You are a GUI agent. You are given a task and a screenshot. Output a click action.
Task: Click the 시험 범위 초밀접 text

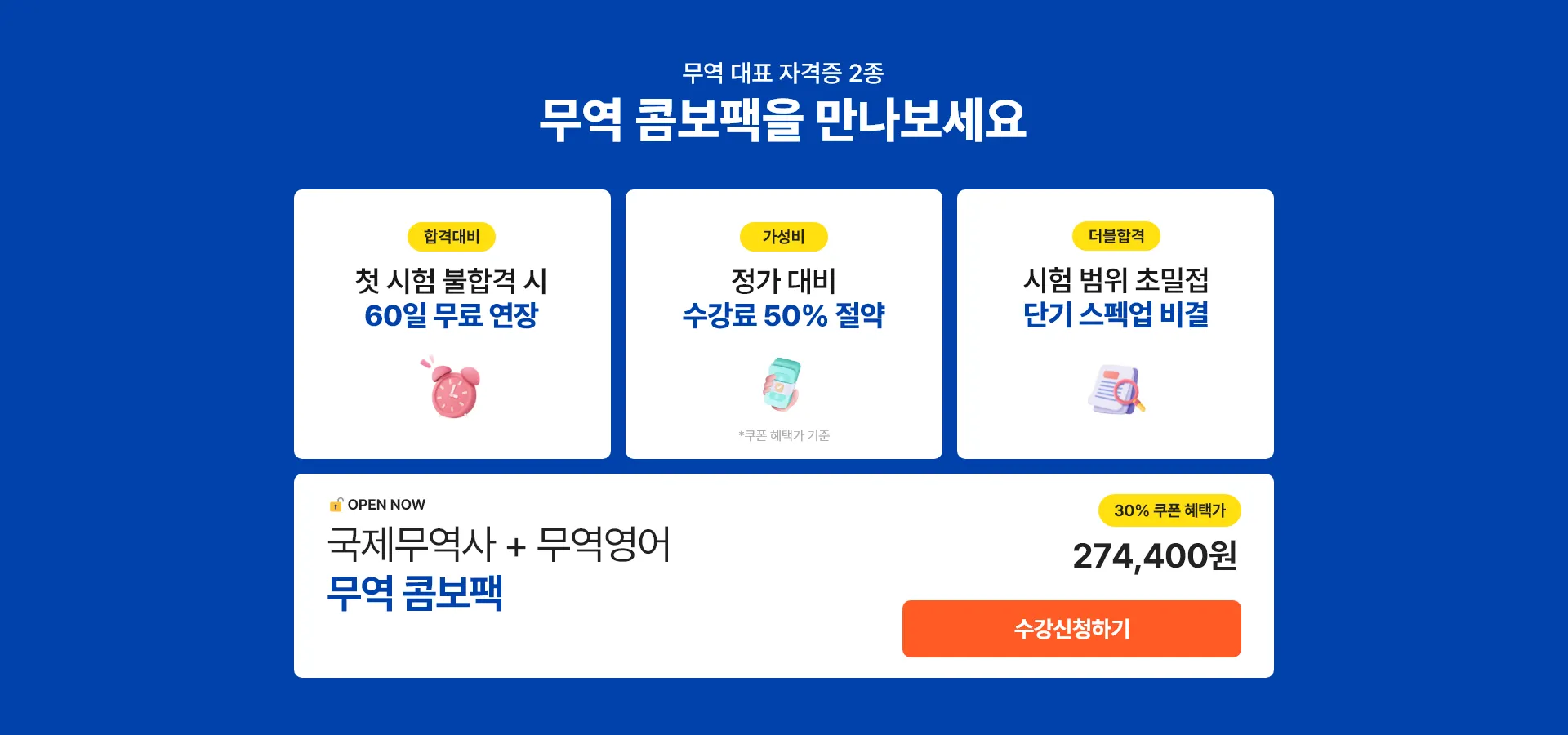pyautogui.click(x=1116, y=280)
